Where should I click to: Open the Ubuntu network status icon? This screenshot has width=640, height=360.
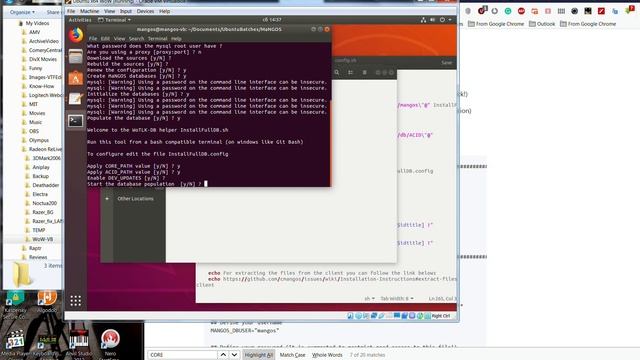423,20
